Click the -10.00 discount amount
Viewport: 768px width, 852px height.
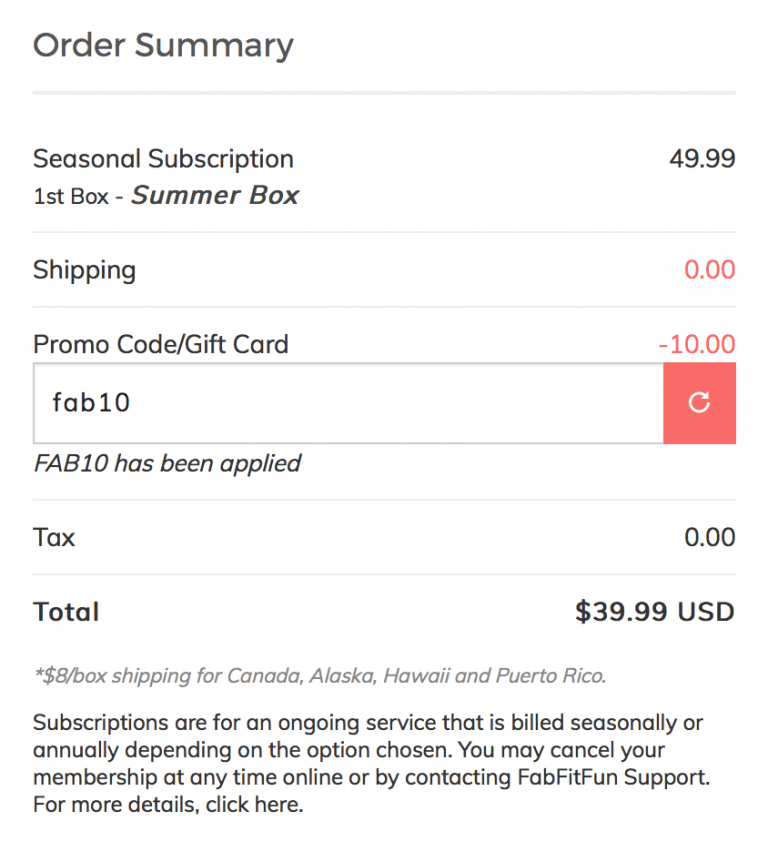tap(697, 345)
